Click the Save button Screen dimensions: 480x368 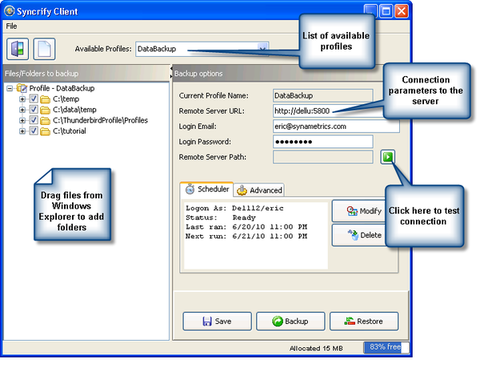pyautogui.click(x=217, y=321)
